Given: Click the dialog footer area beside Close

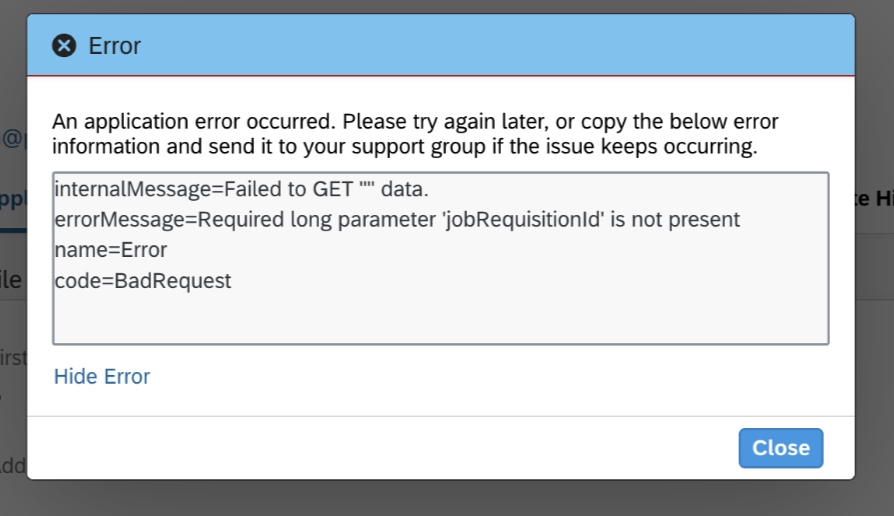Looking at the screenshot, I should (x=382, y=448).
